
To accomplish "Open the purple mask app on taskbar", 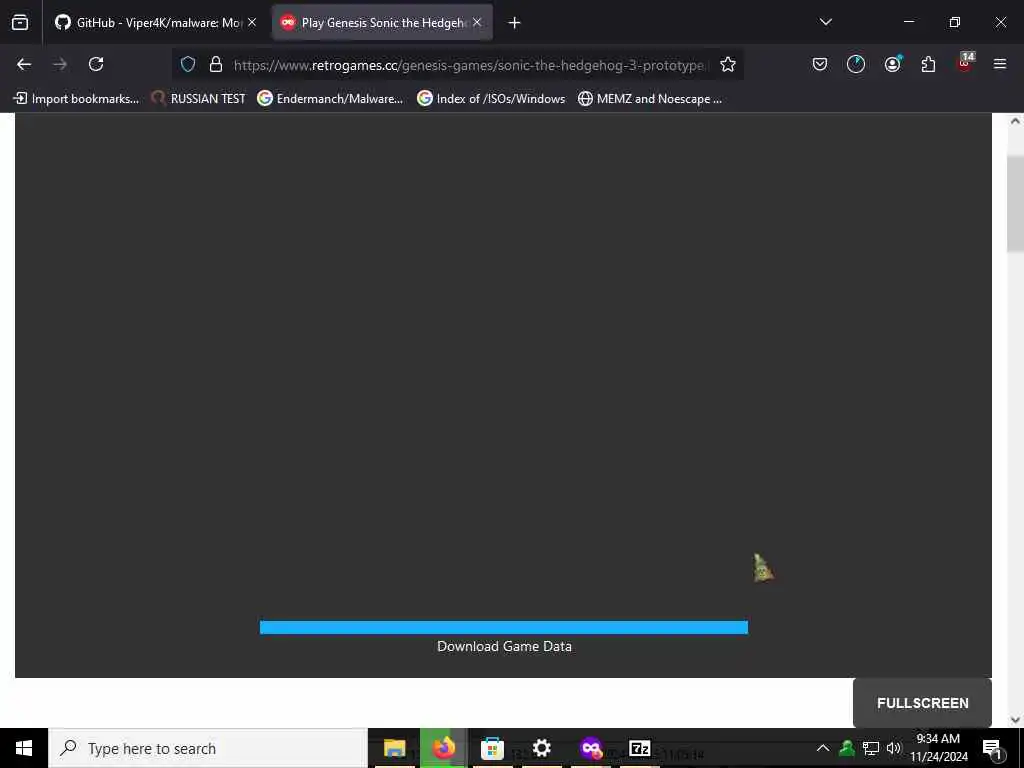I will pyautogui.click(x=590, y=748).
